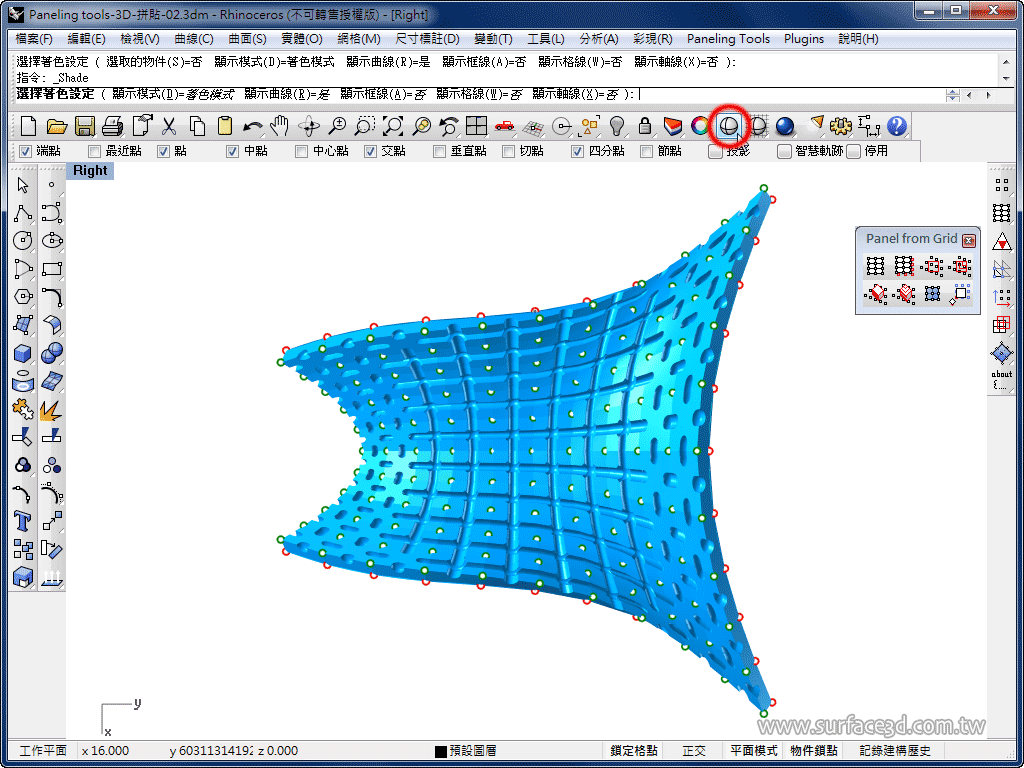Image resolution: width=1024 pixels, height=768 pixels.
Task: Open the 網格(M) menu
Action: [359, 39]
